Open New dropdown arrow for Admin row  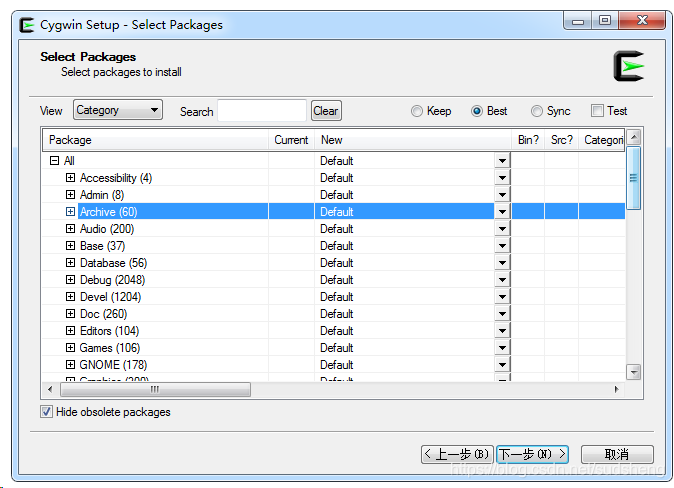point(502,195)
